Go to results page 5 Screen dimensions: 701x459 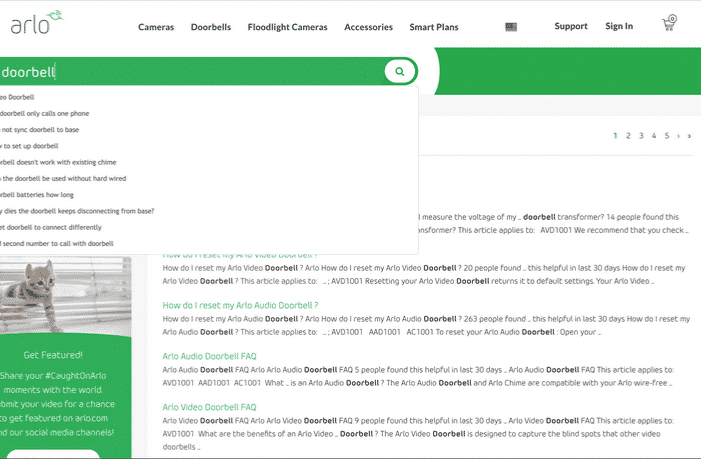tap(667, 135)
